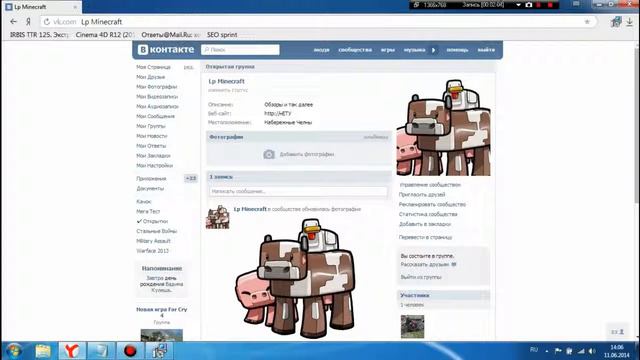Image resolution: width=640 pixels, height=360 pixels.
Task: Click 'Выйти из группы' link
Action: [x=421, y=277]
